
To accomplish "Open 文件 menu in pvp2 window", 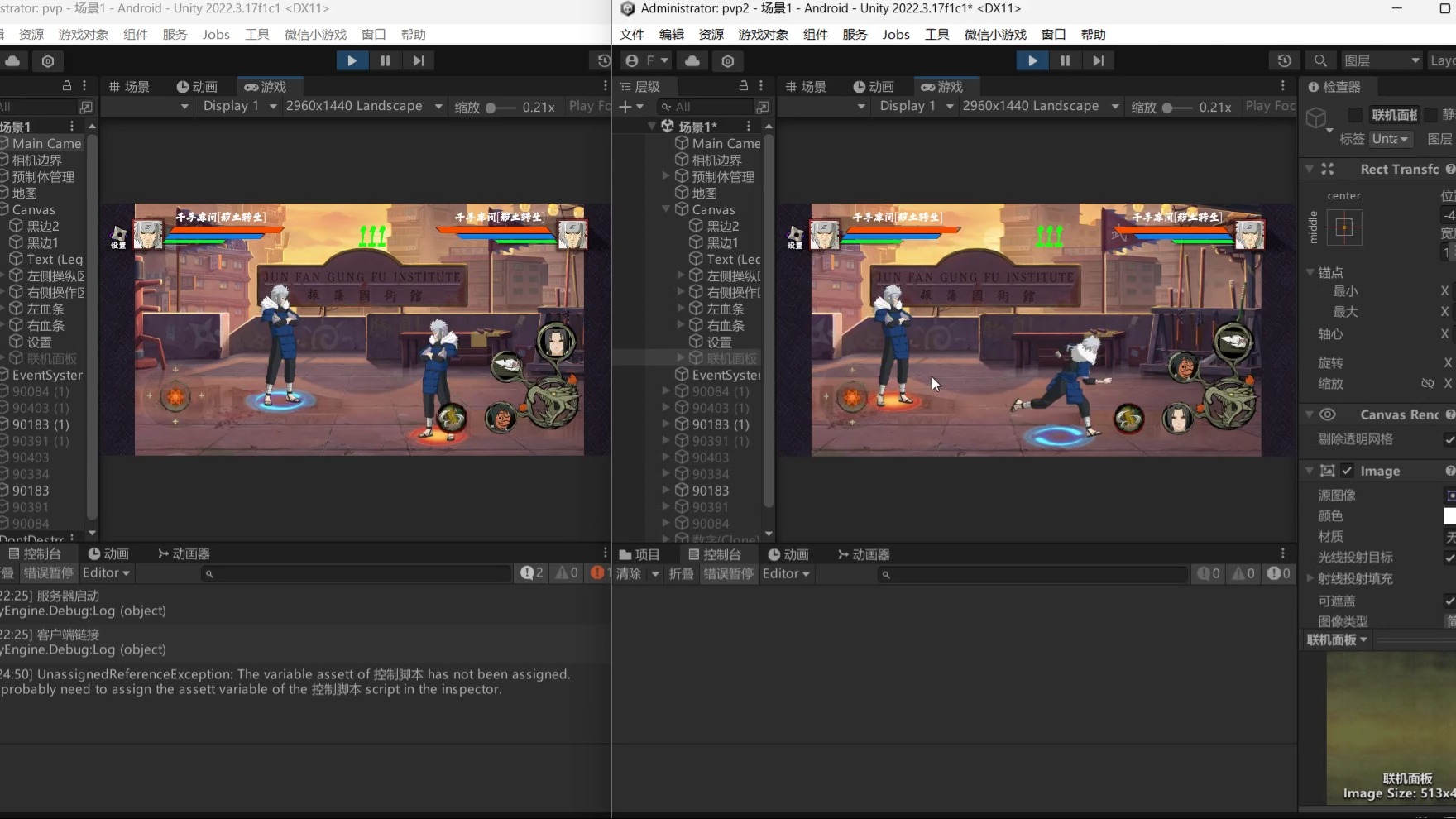I will tap(632, 35).
